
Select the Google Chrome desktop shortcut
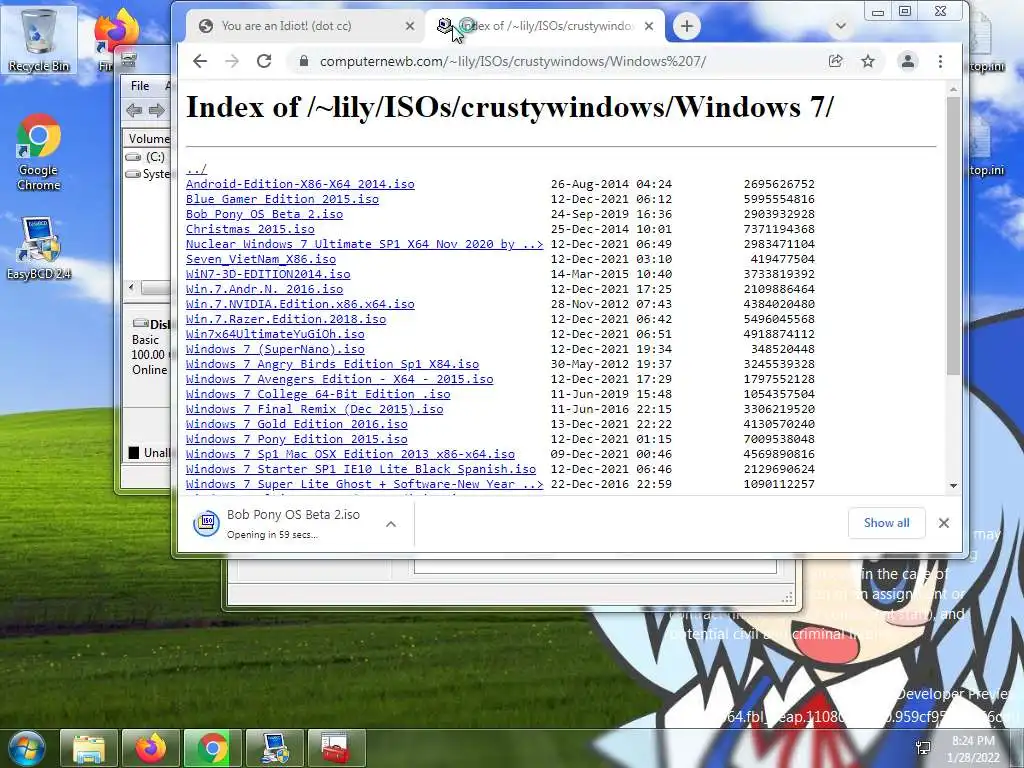(x=39, y=152)
